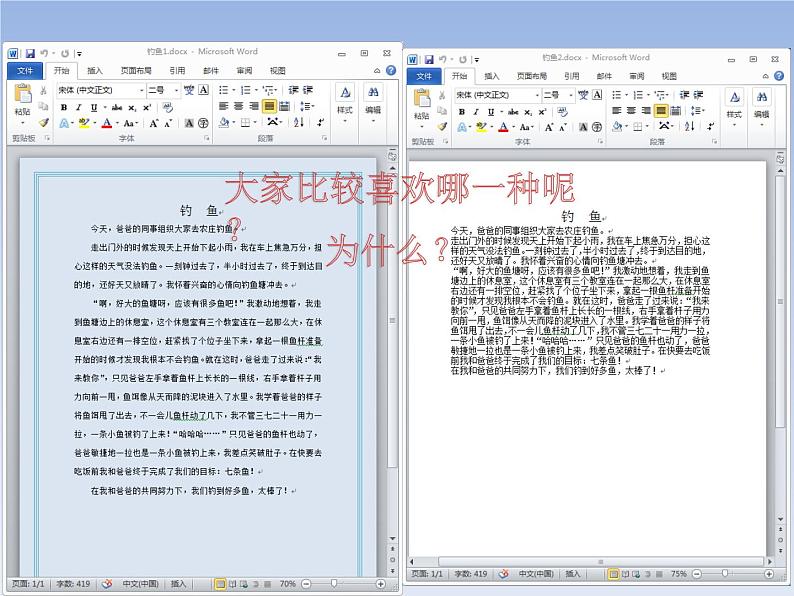Viewport: 794px width, 596px height.
Task: Click 中文(中国) language in 钓鱼1 status bar
Action: click(x=140, y=584)
